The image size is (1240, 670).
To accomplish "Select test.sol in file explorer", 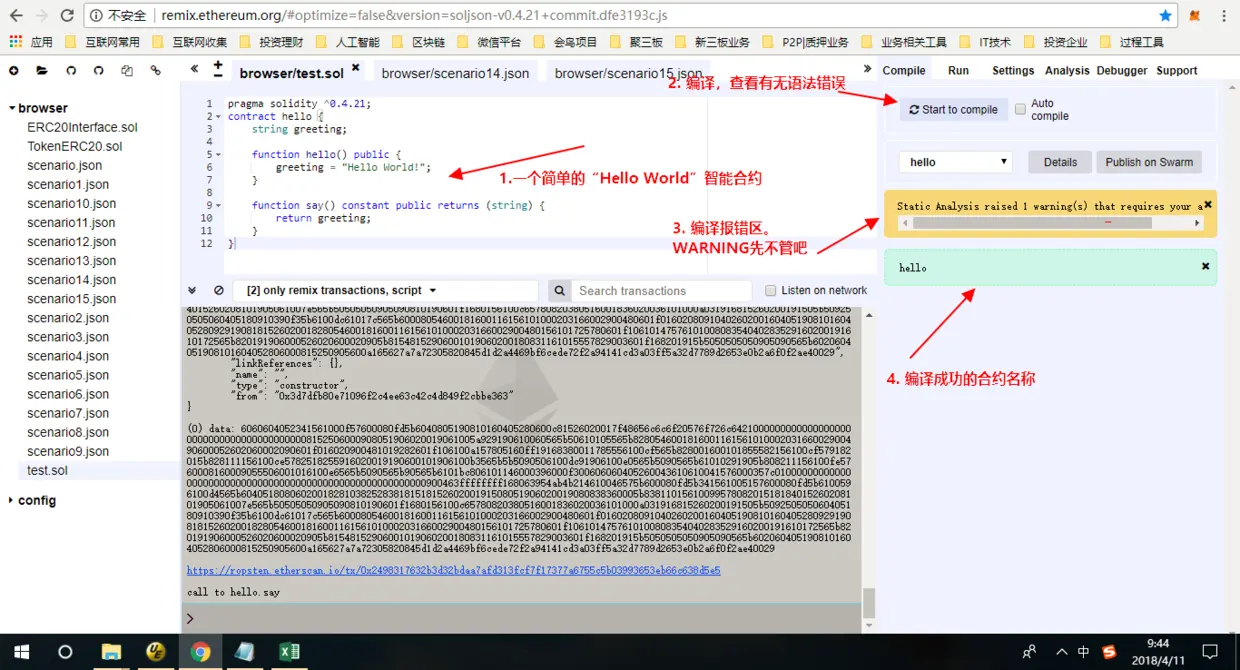I will point(48,470).
